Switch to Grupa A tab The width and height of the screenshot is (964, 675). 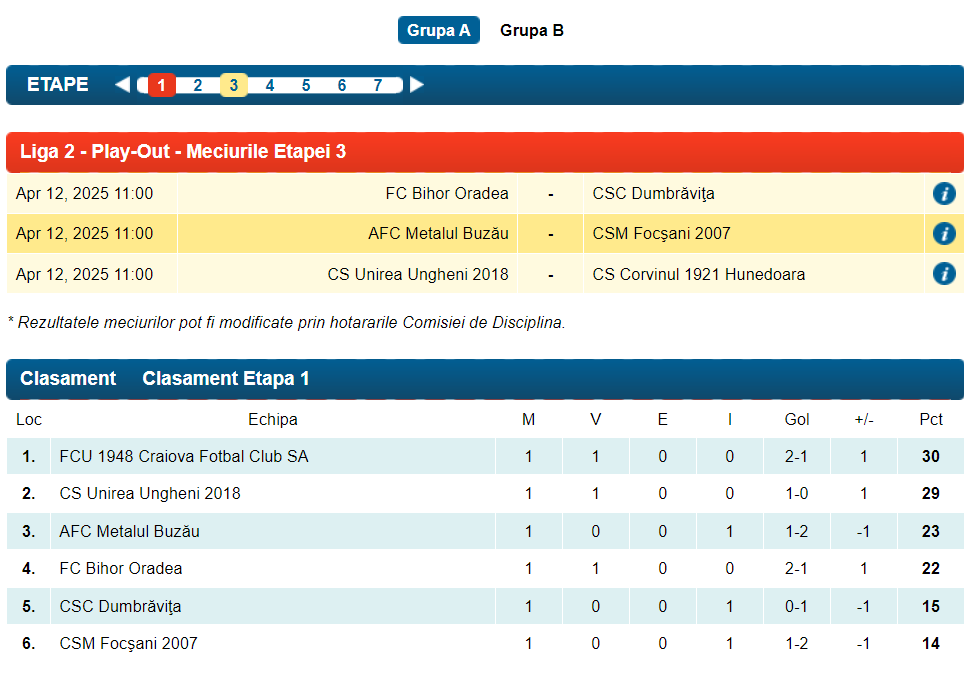pos(438,30)
